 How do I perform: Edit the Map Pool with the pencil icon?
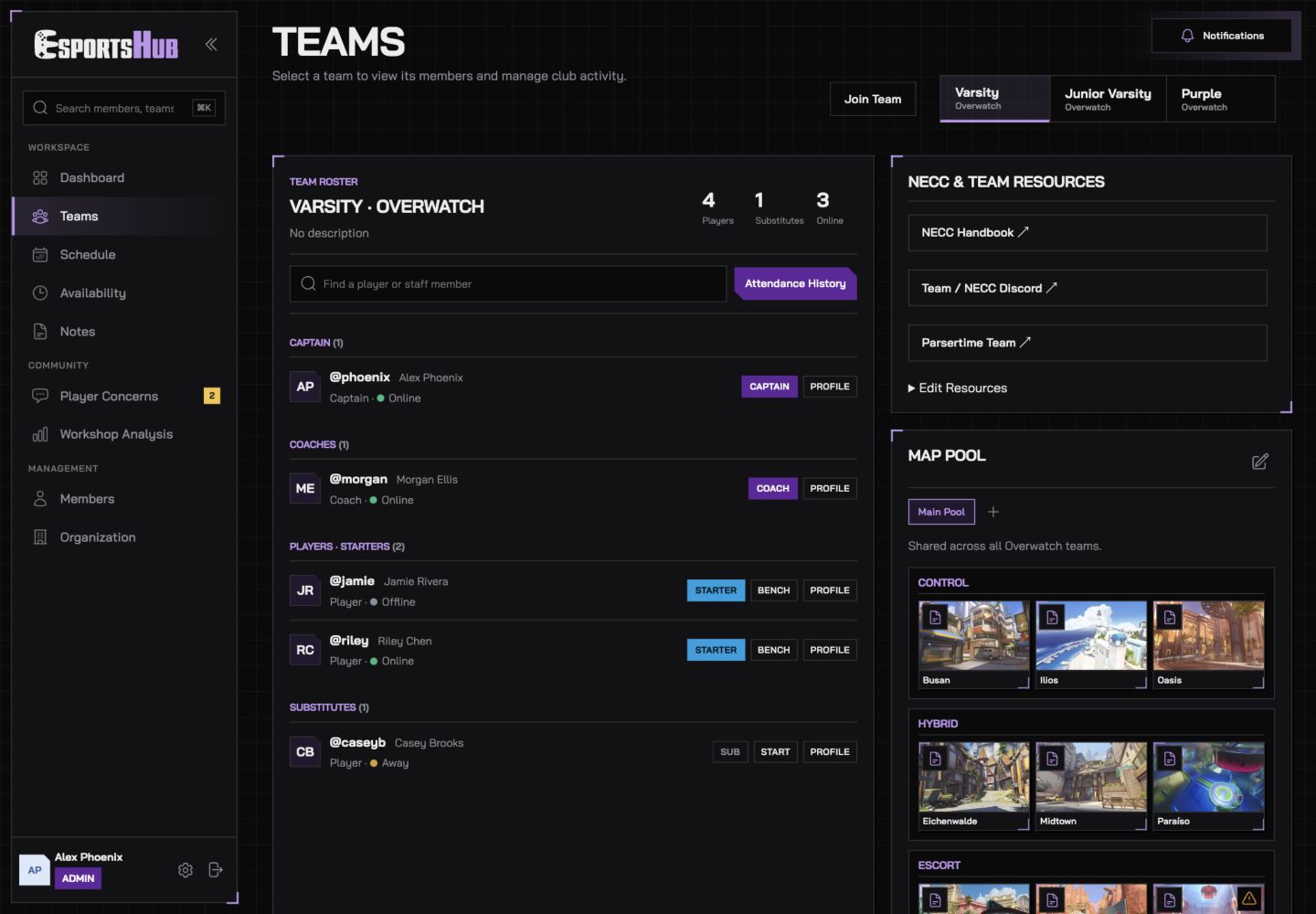point(1260,462)
